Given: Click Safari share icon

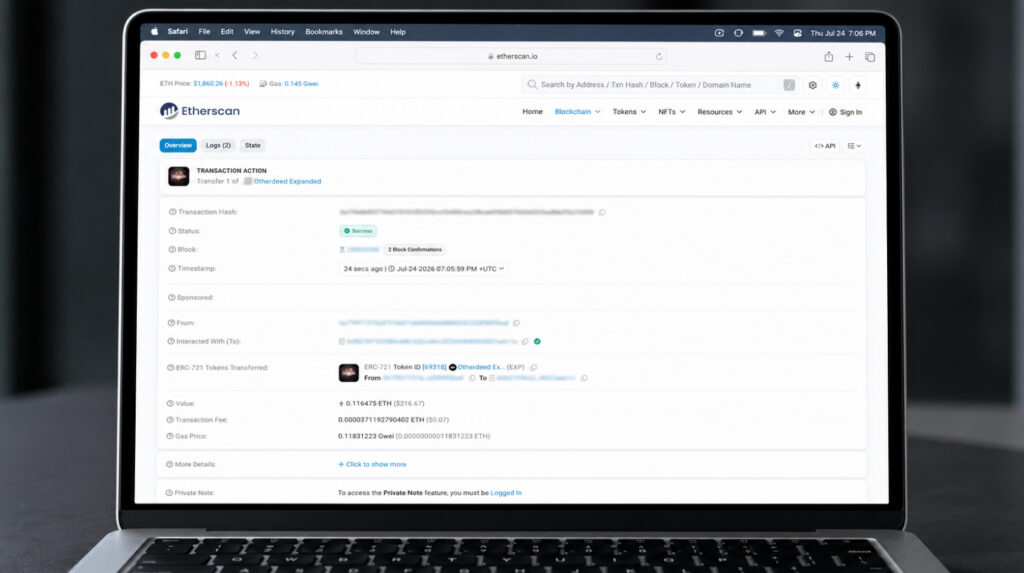Looking at the screenshot, I should click(x=829, y=57).
